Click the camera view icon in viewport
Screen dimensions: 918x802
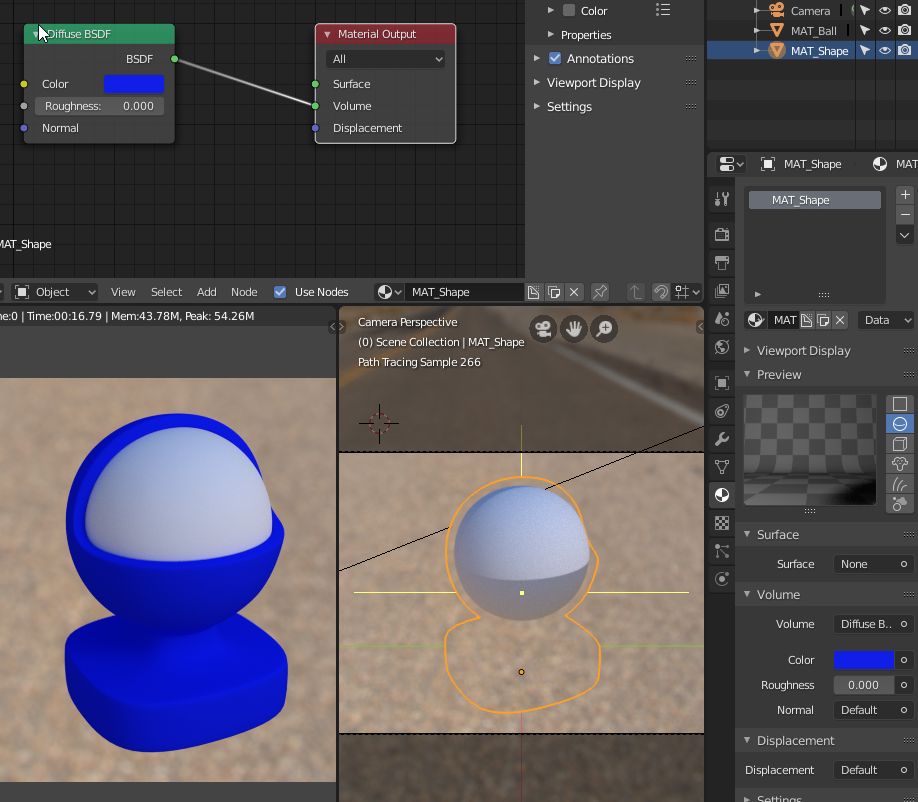pyautogui.click(x=543, y=329)
